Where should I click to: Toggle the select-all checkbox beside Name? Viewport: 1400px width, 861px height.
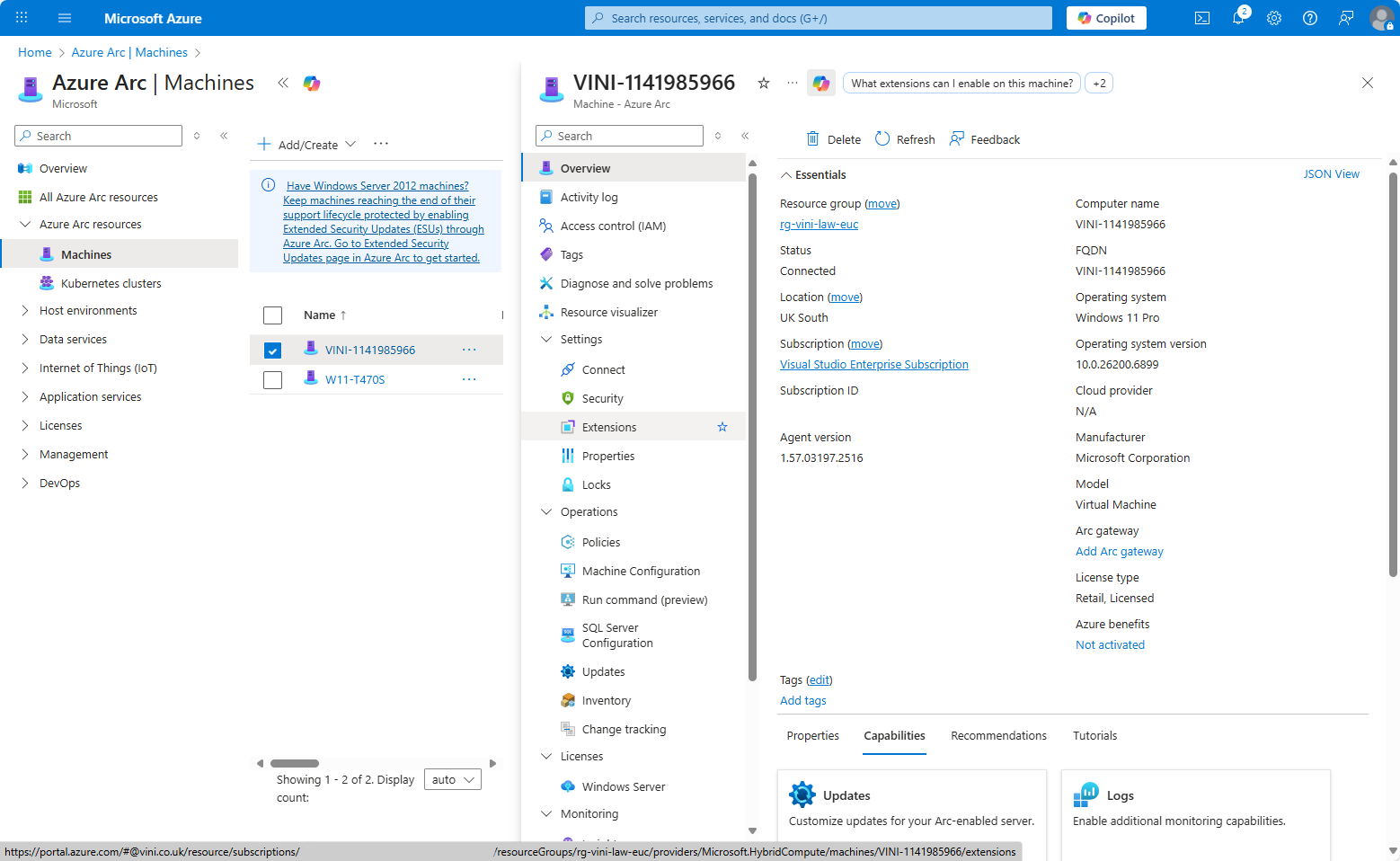(x=273, y=315)
